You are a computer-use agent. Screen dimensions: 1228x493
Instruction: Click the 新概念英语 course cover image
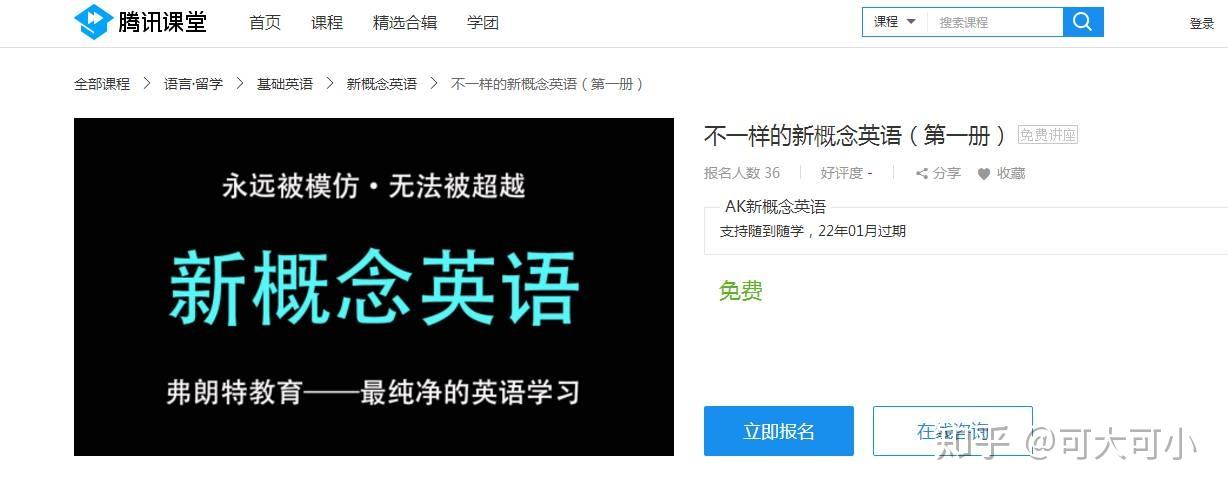coord(374,287)
